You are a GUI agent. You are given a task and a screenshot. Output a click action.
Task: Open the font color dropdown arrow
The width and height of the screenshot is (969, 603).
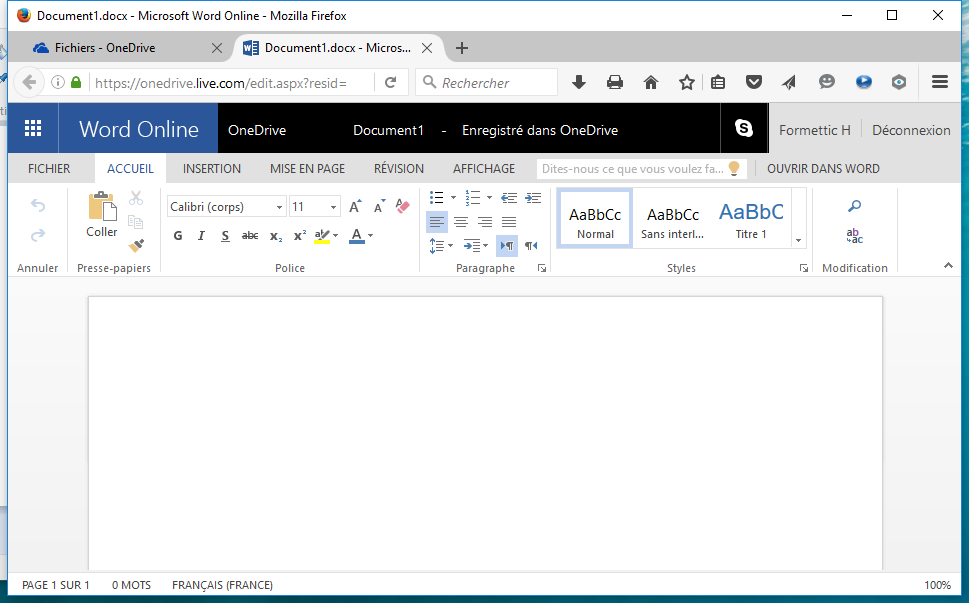point(371,235)
